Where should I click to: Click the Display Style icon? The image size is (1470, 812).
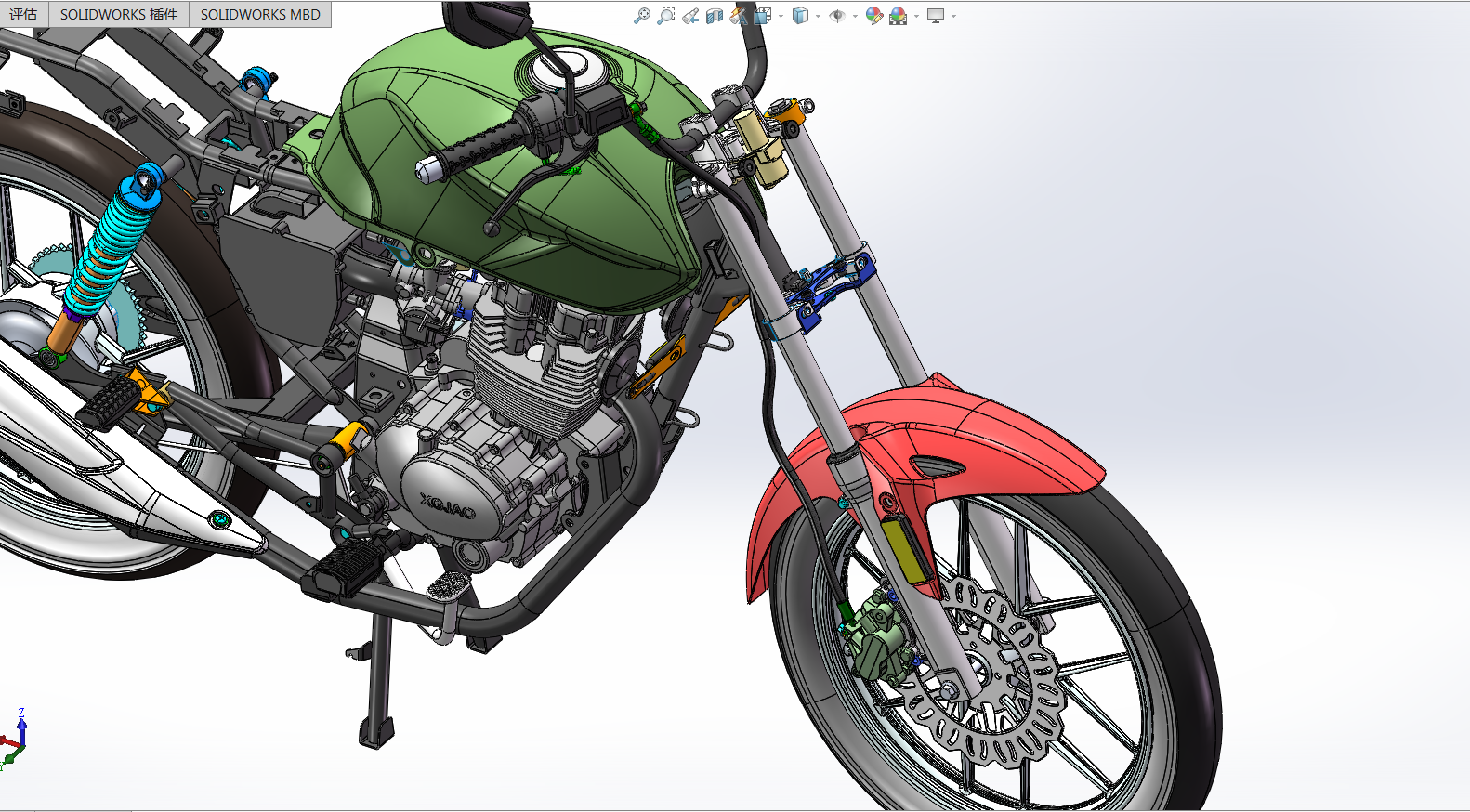[800, 16]
